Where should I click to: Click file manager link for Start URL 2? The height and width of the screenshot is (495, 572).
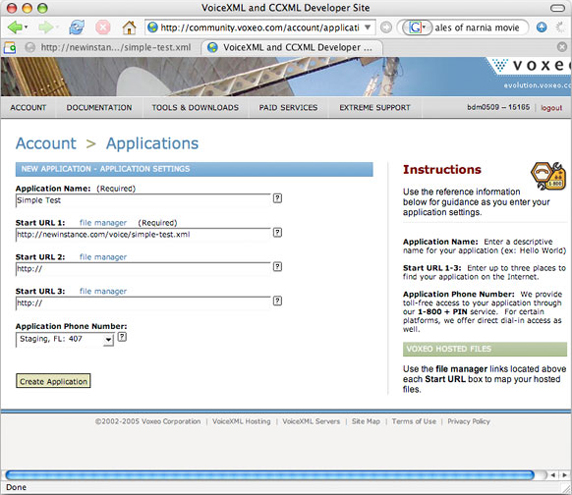[103, 257]
